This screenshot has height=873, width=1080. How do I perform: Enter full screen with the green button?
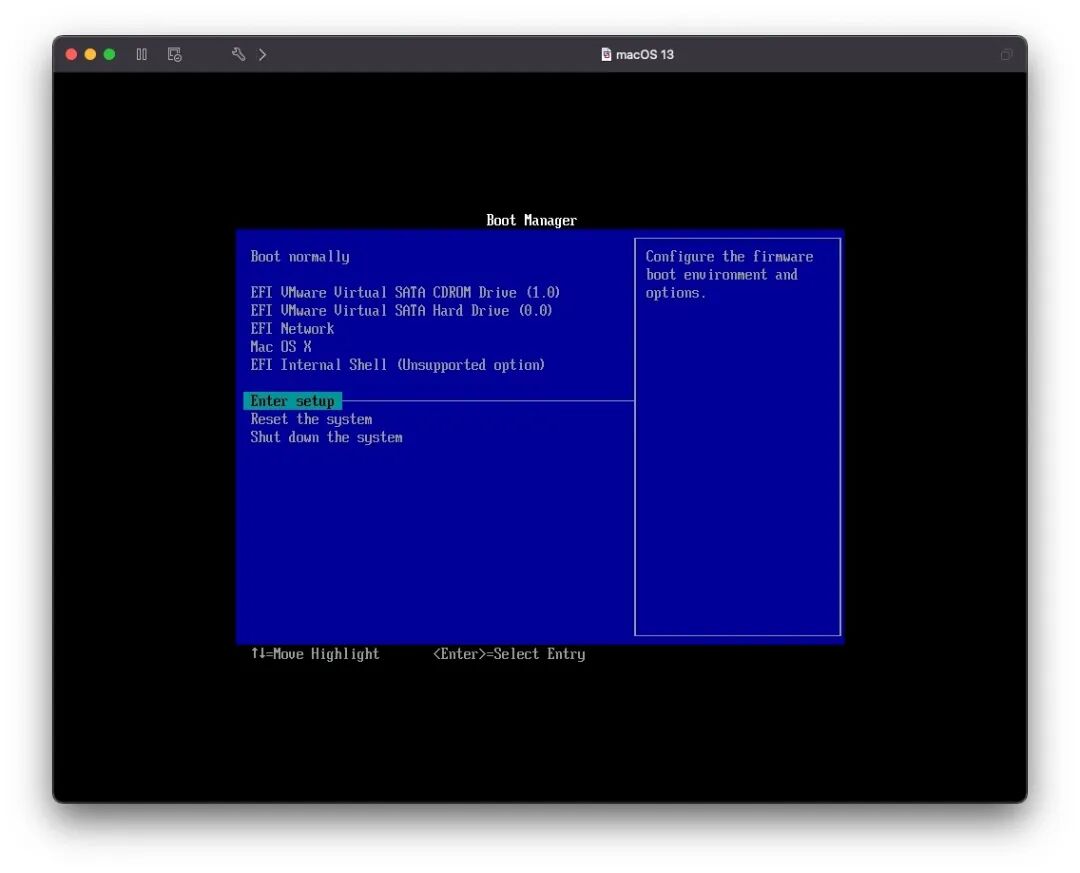(110, 54)
